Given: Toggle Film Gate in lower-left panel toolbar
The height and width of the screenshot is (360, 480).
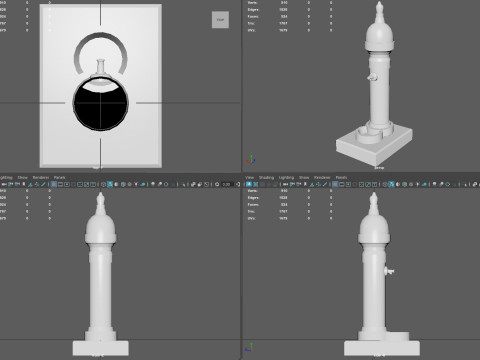Looking at the screenshot, I should click(60, 184).
